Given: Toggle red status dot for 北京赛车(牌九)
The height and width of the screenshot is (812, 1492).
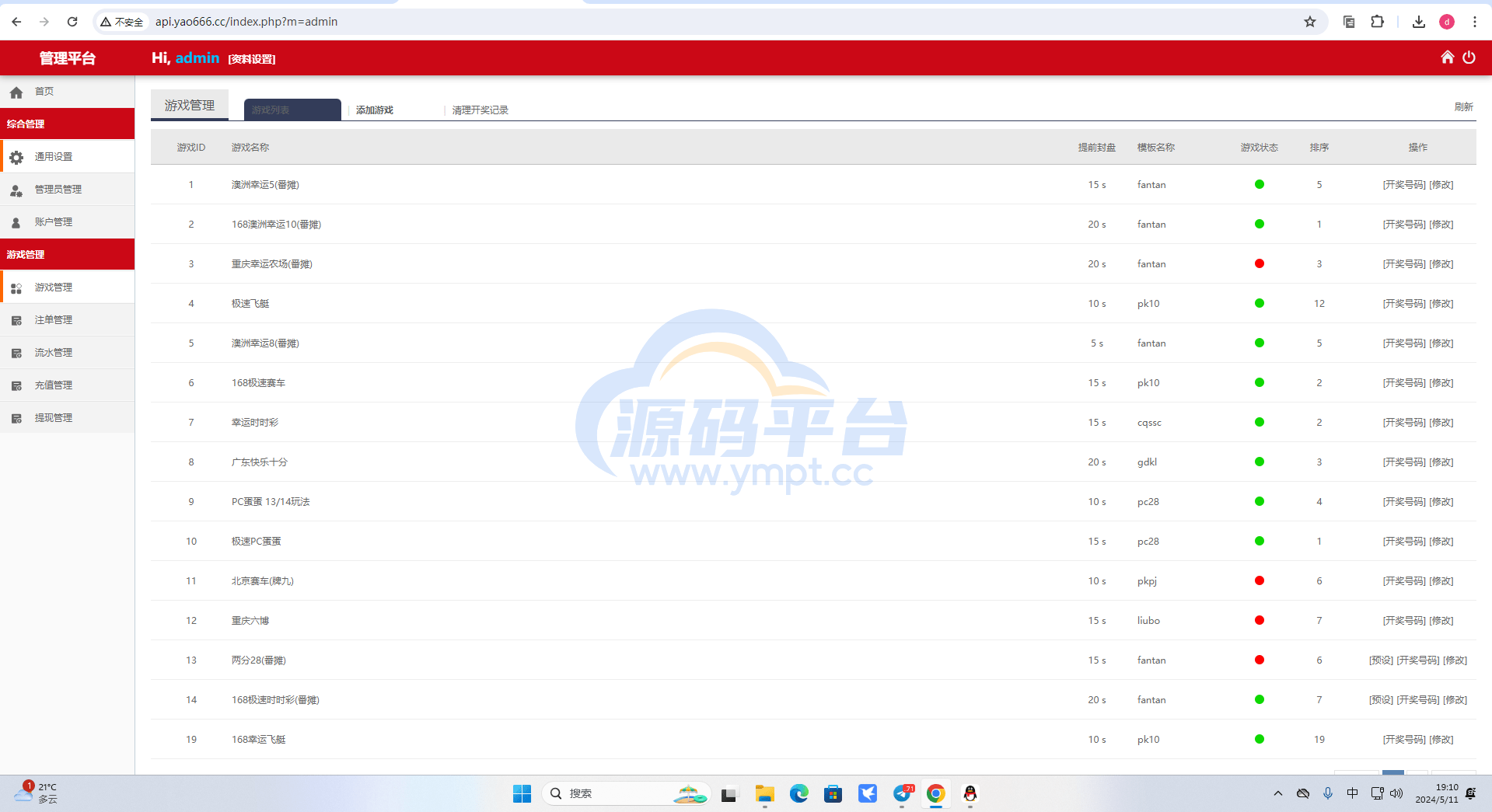Looking at the screenshot, I should 1259,580.
